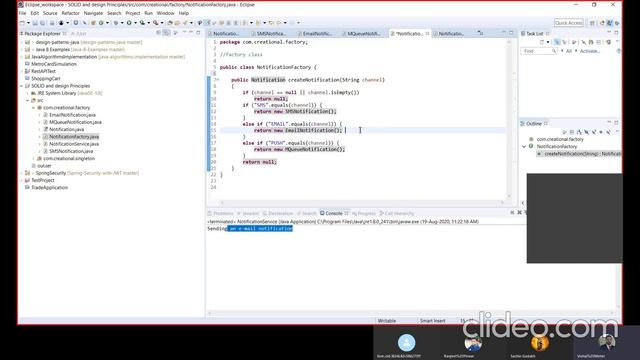Open the Window menu
The image size is (640, 360).
pos(165,13)
